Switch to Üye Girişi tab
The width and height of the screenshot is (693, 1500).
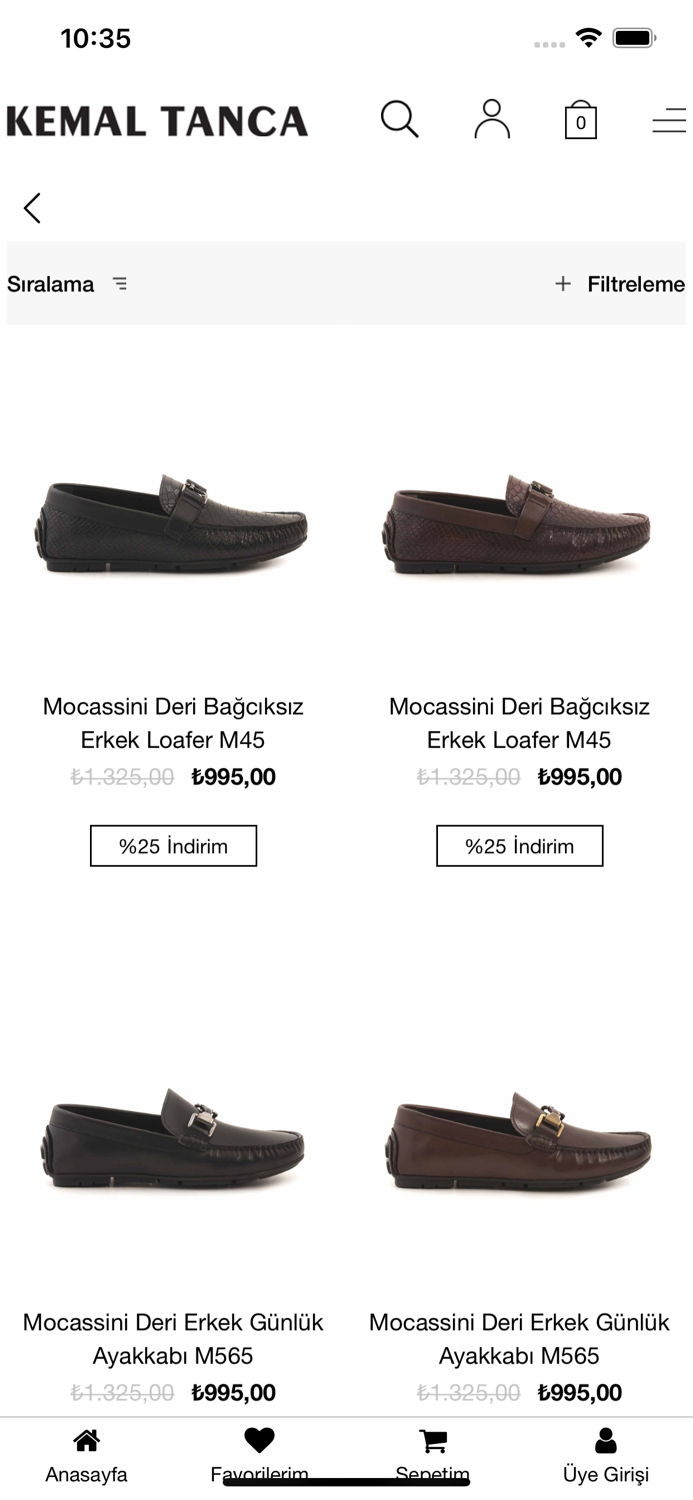coord(606,1453)
